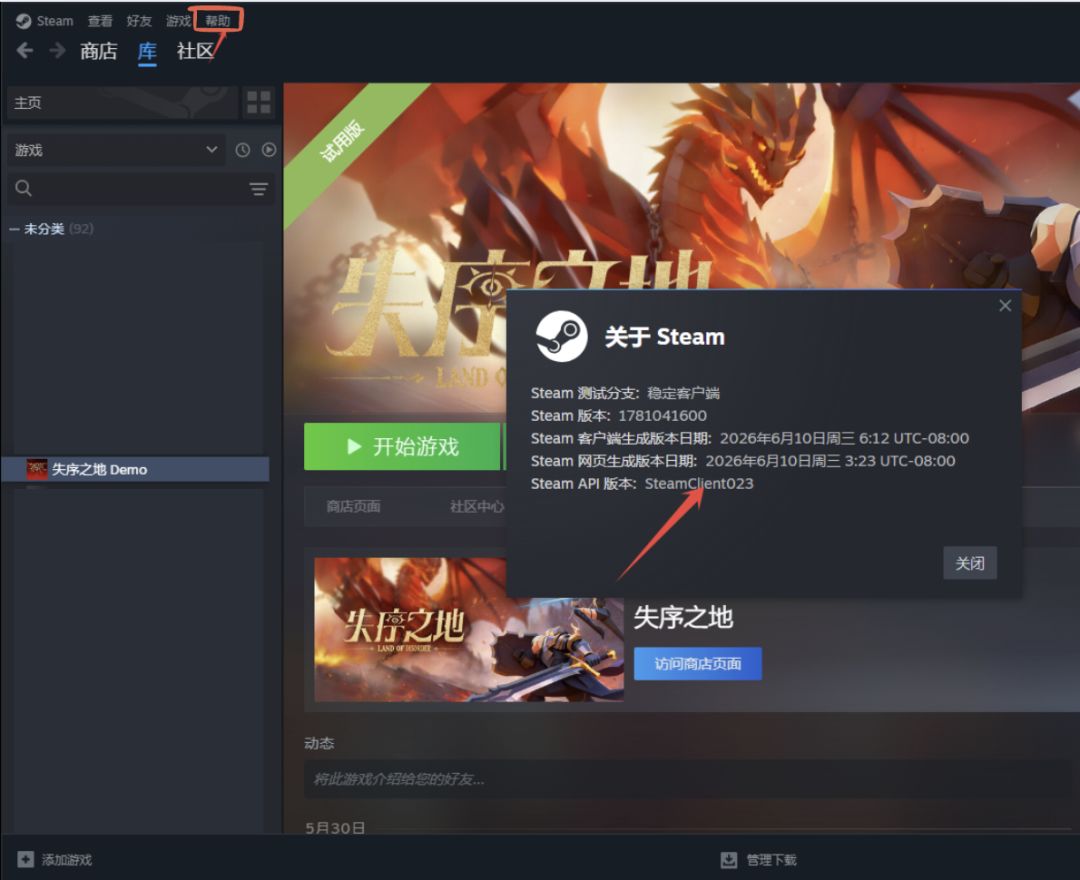Open the 好友 menu

(x=139, y=21)
